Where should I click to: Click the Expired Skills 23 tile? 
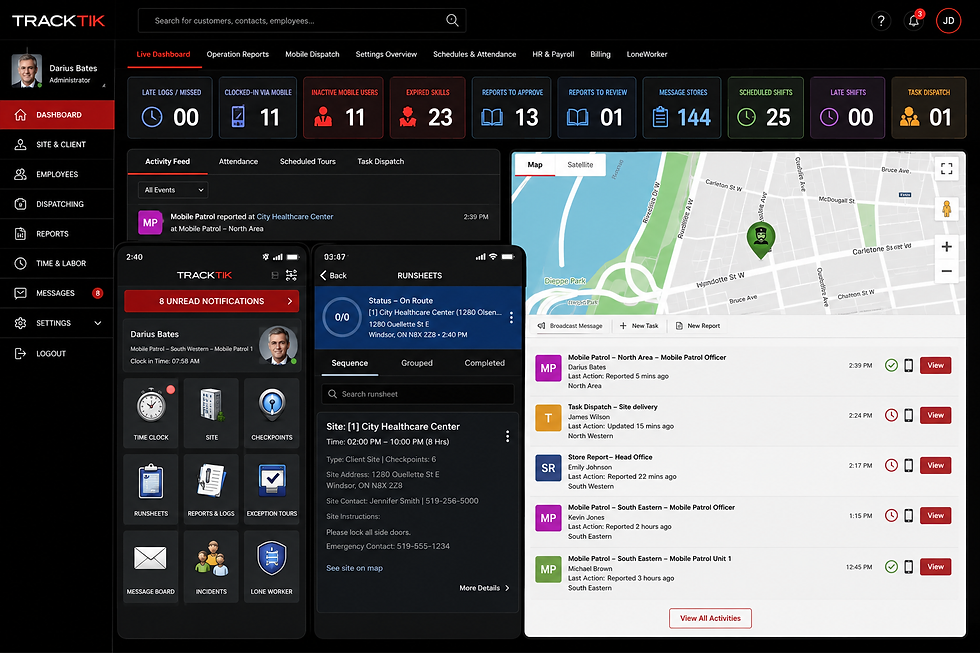[428, 107]
